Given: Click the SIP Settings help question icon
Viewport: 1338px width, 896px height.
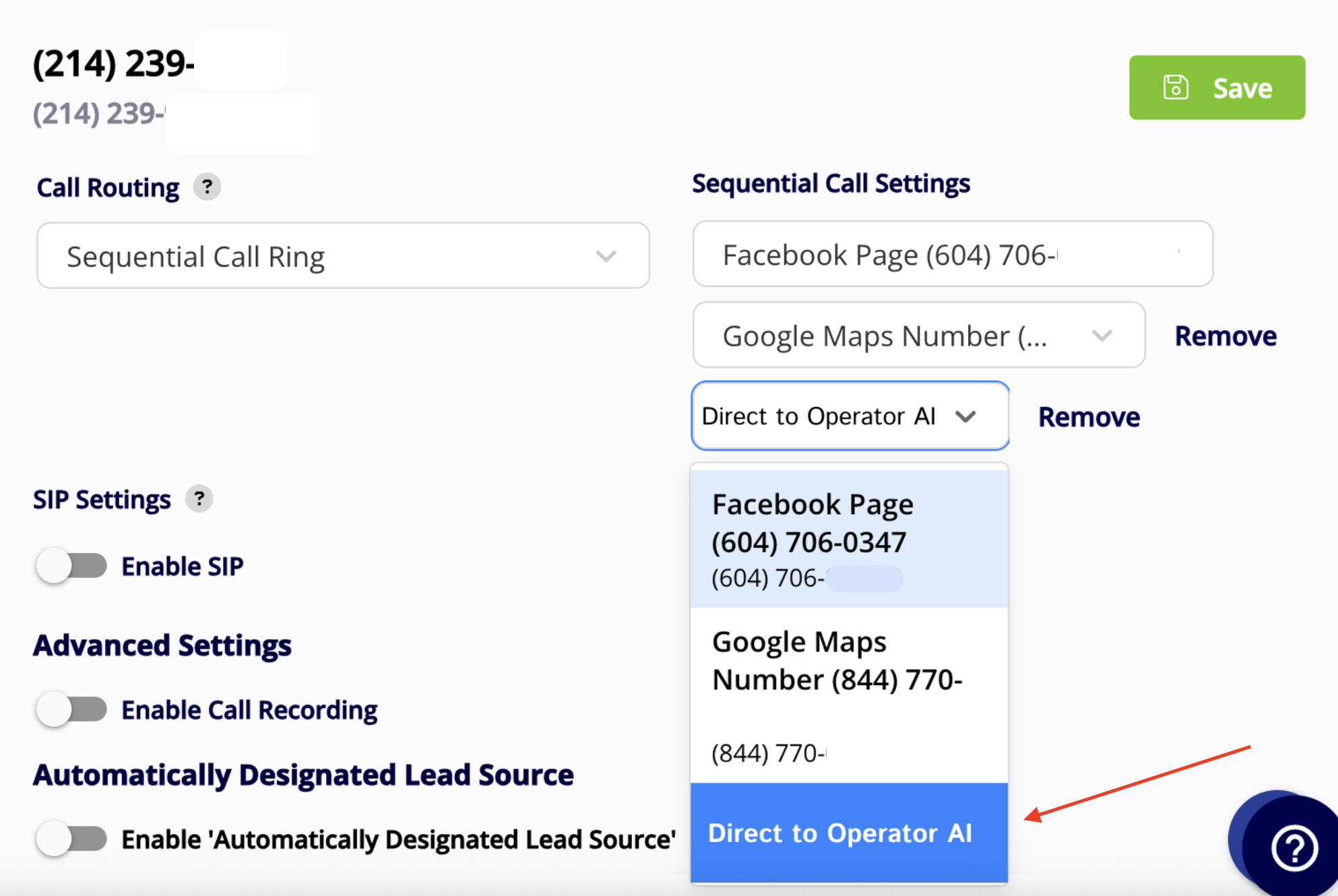Looking at the screenshot, I should (199, 499).
